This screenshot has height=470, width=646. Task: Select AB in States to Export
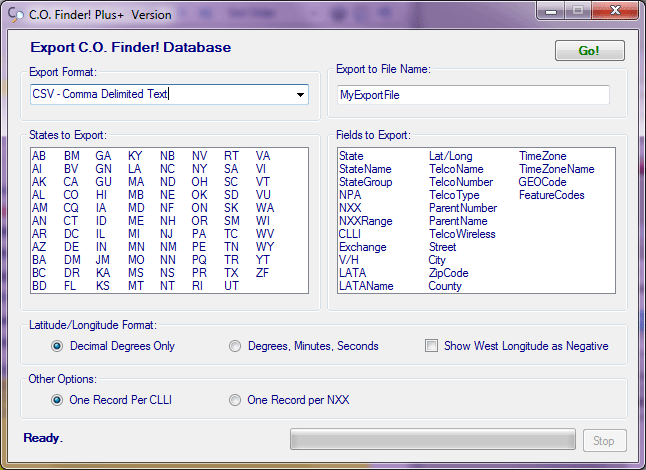pos(39,156)
